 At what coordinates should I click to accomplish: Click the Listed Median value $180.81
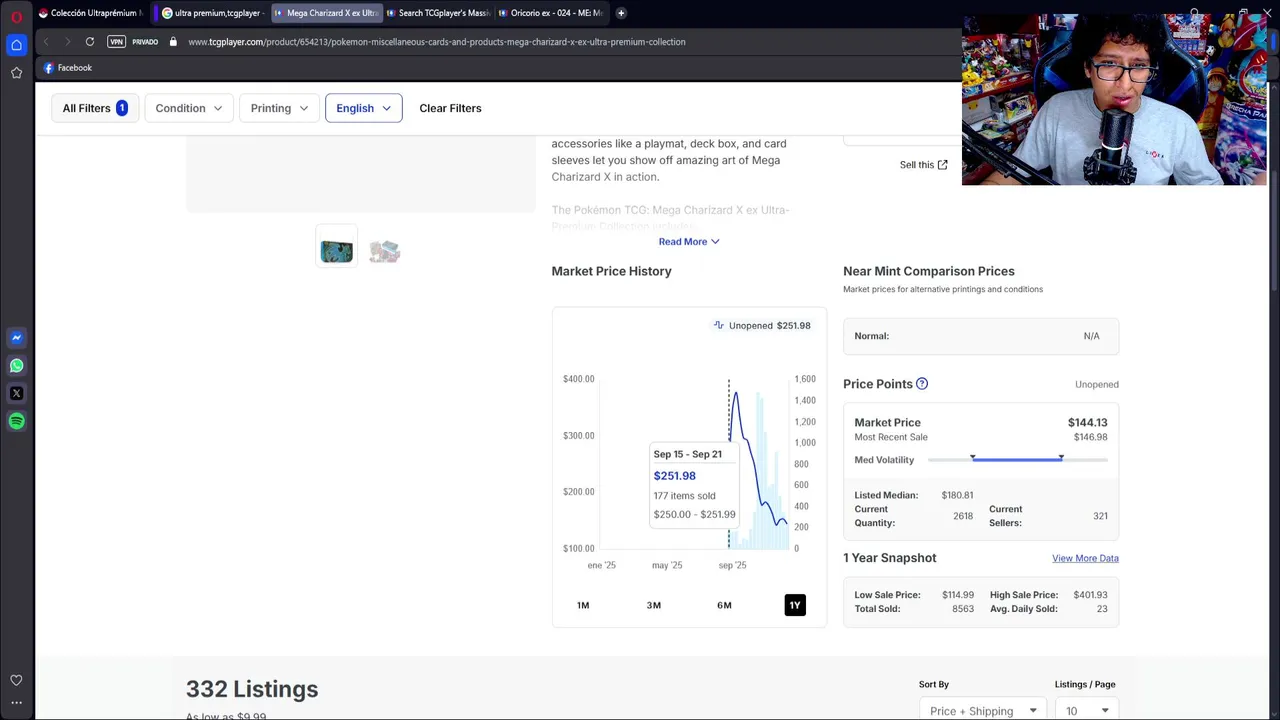click(957, 495)
